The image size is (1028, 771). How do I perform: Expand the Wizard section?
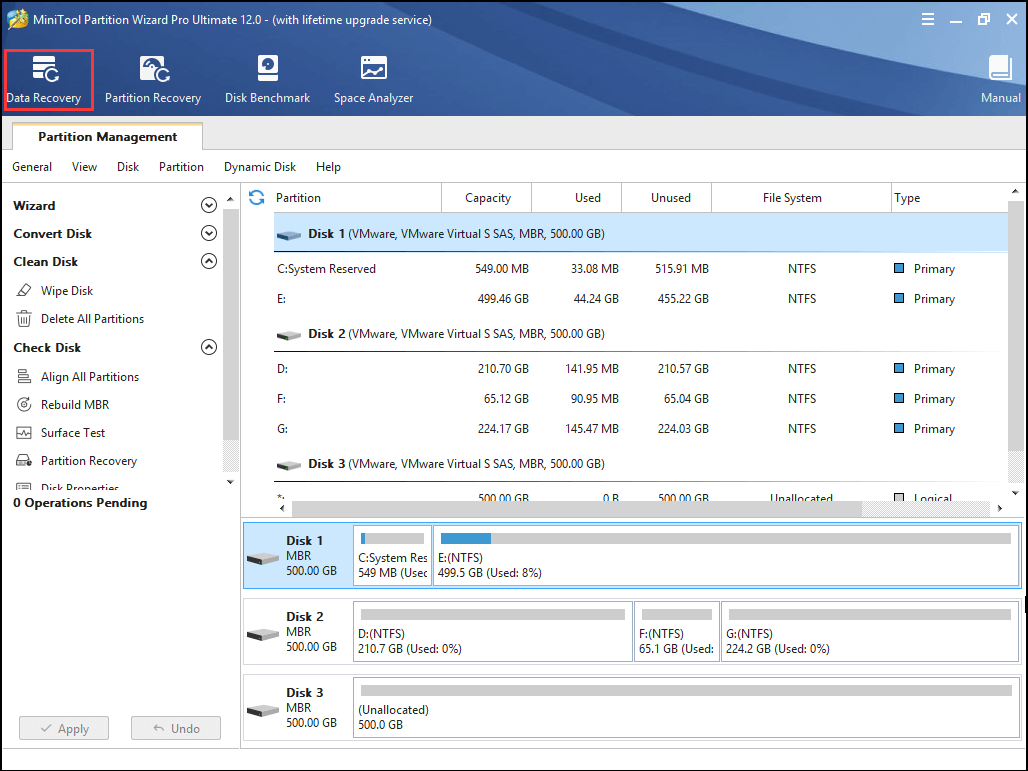click(209, 206)
